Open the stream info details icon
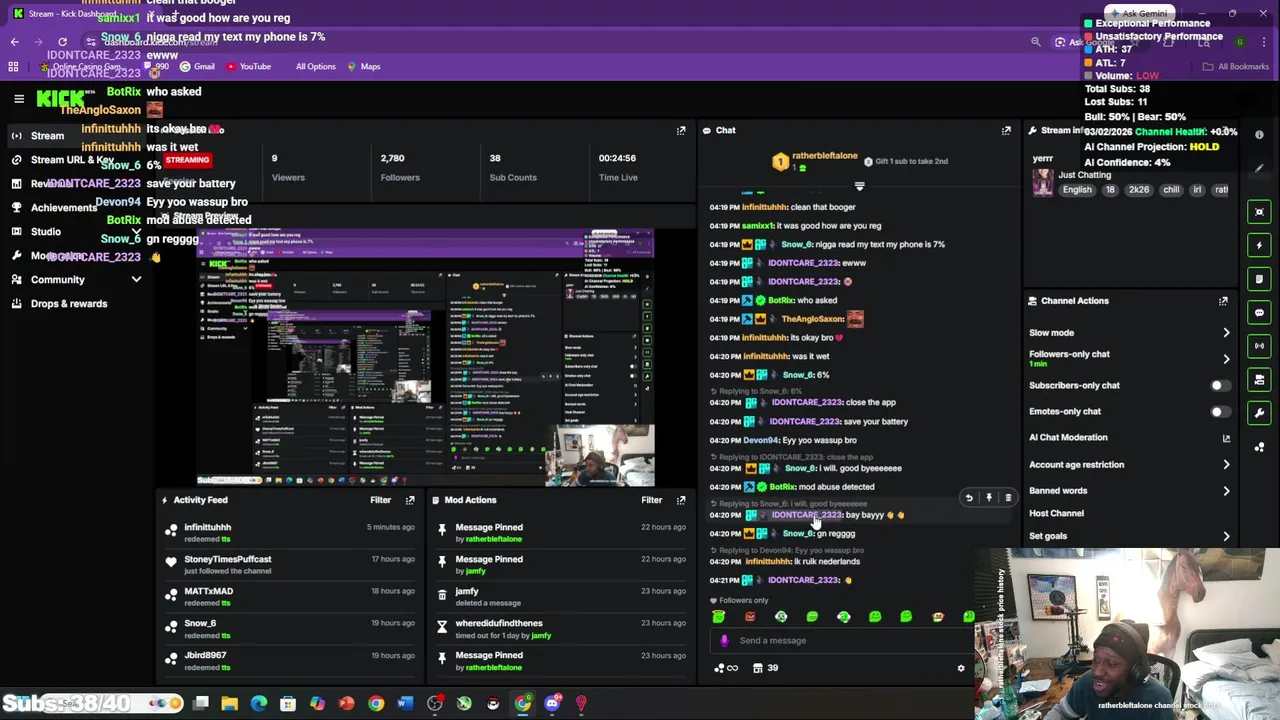 [x=1259, y=135]
